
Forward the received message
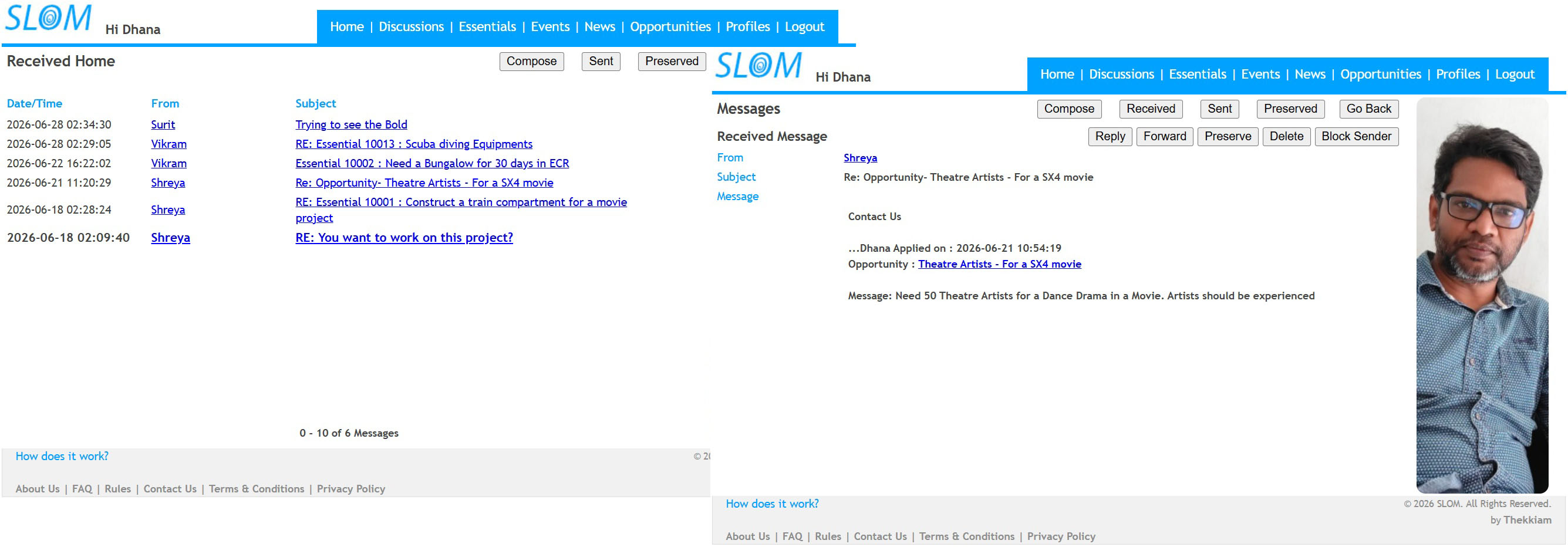tap(1165, 136)
